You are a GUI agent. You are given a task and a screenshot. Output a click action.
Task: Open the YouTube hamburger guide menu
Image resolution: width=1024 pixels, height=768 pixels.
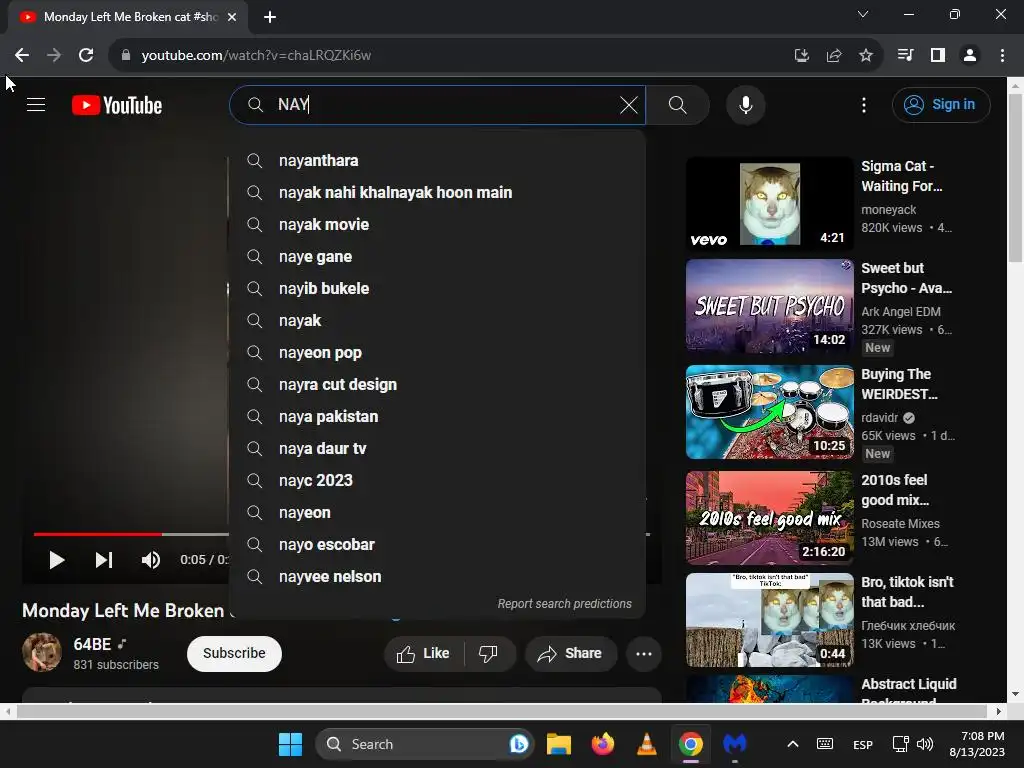click(x=36, y=104)
